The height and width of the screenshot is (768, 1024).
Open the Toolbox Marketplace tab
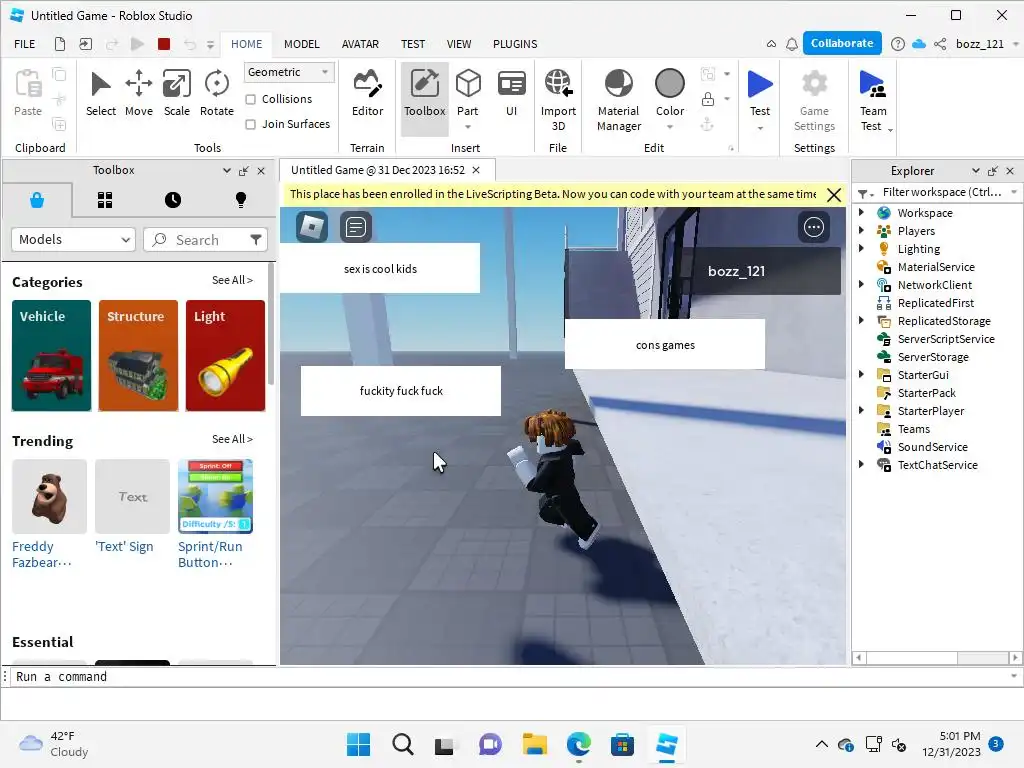click(x=37, y=200)
